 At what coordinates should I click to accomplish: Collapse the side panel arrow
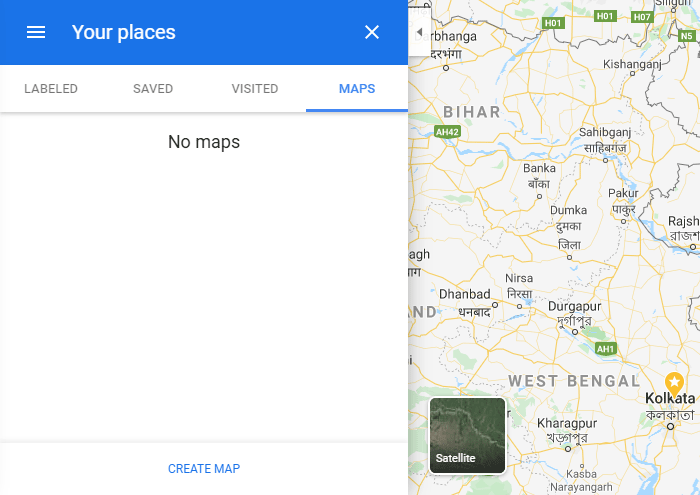(x=419, y=32)
